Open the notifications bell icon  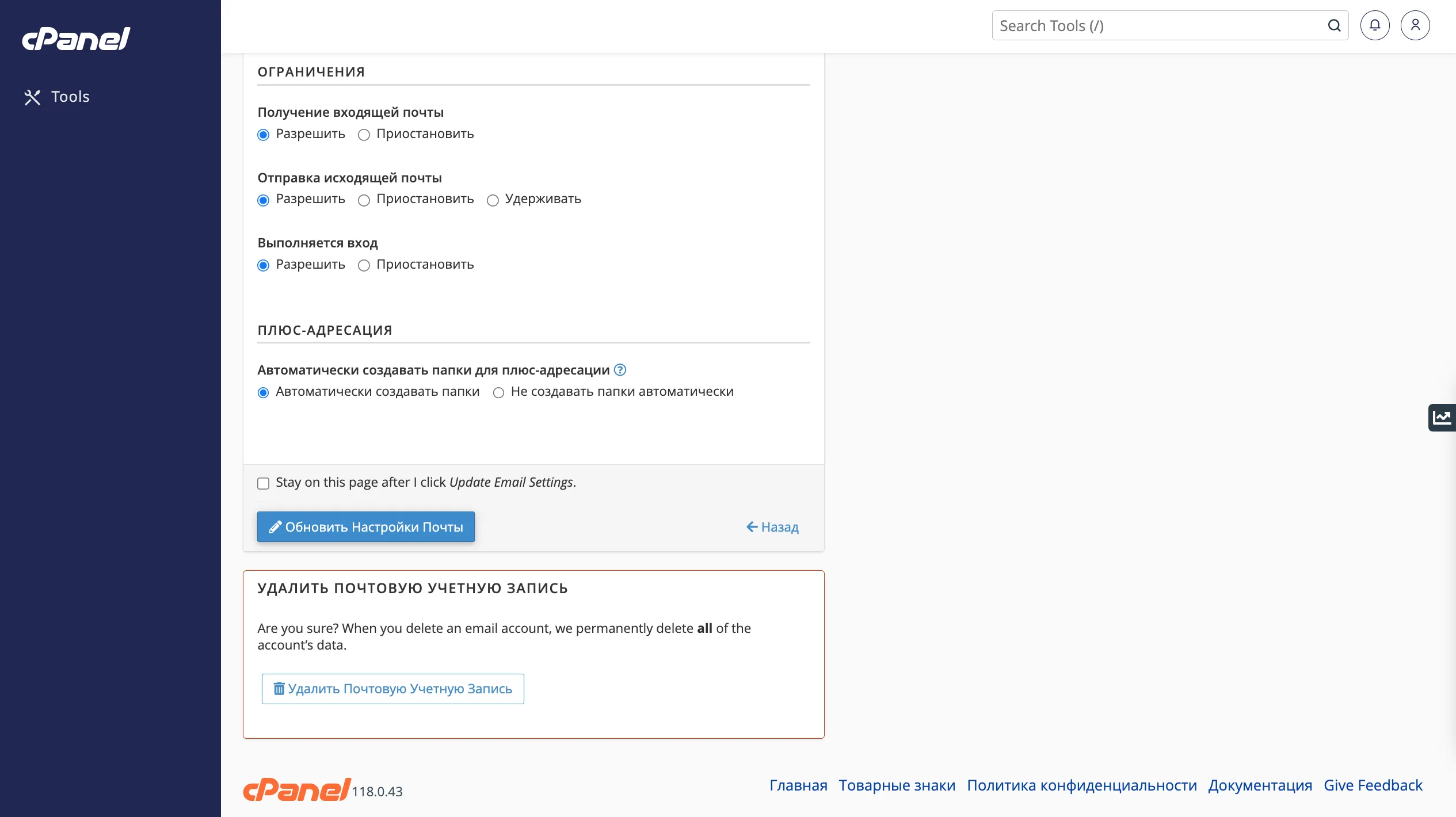(x=1374, y=25)
